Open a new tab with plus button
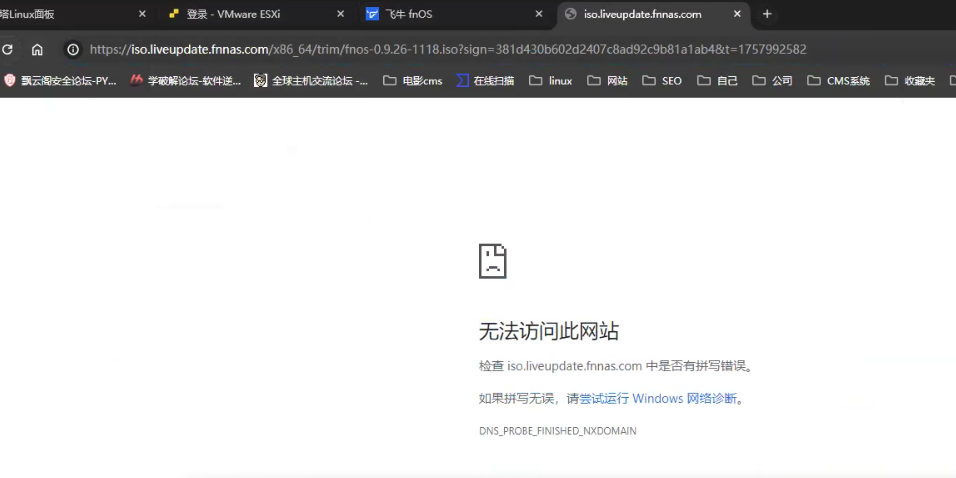 767,14
